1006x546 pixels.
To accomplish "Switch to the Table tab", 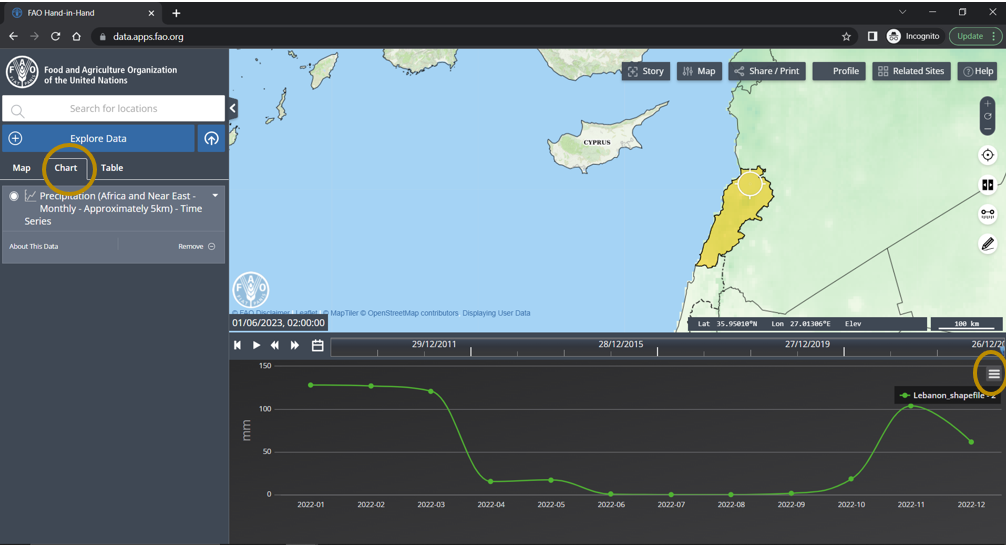I will (112, 168).
